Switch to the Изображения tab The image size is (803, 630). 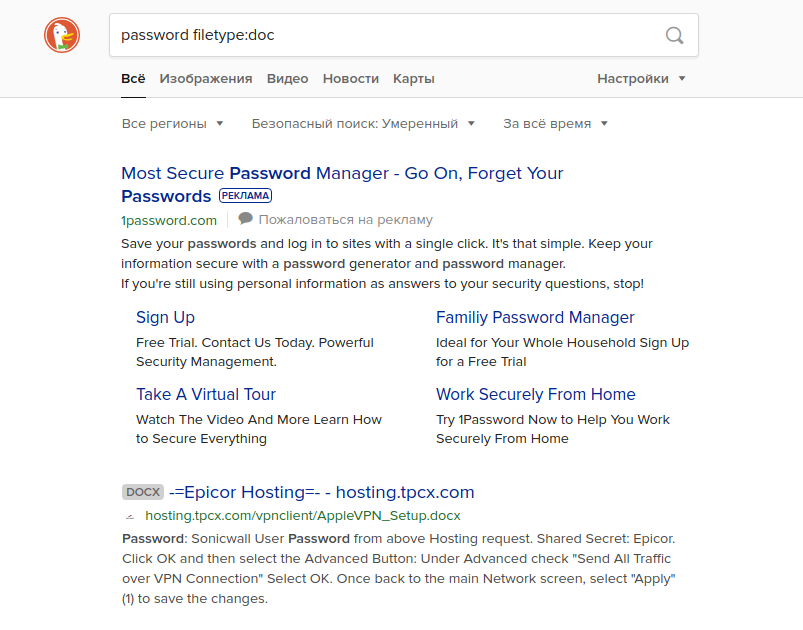tap(206, 79)
